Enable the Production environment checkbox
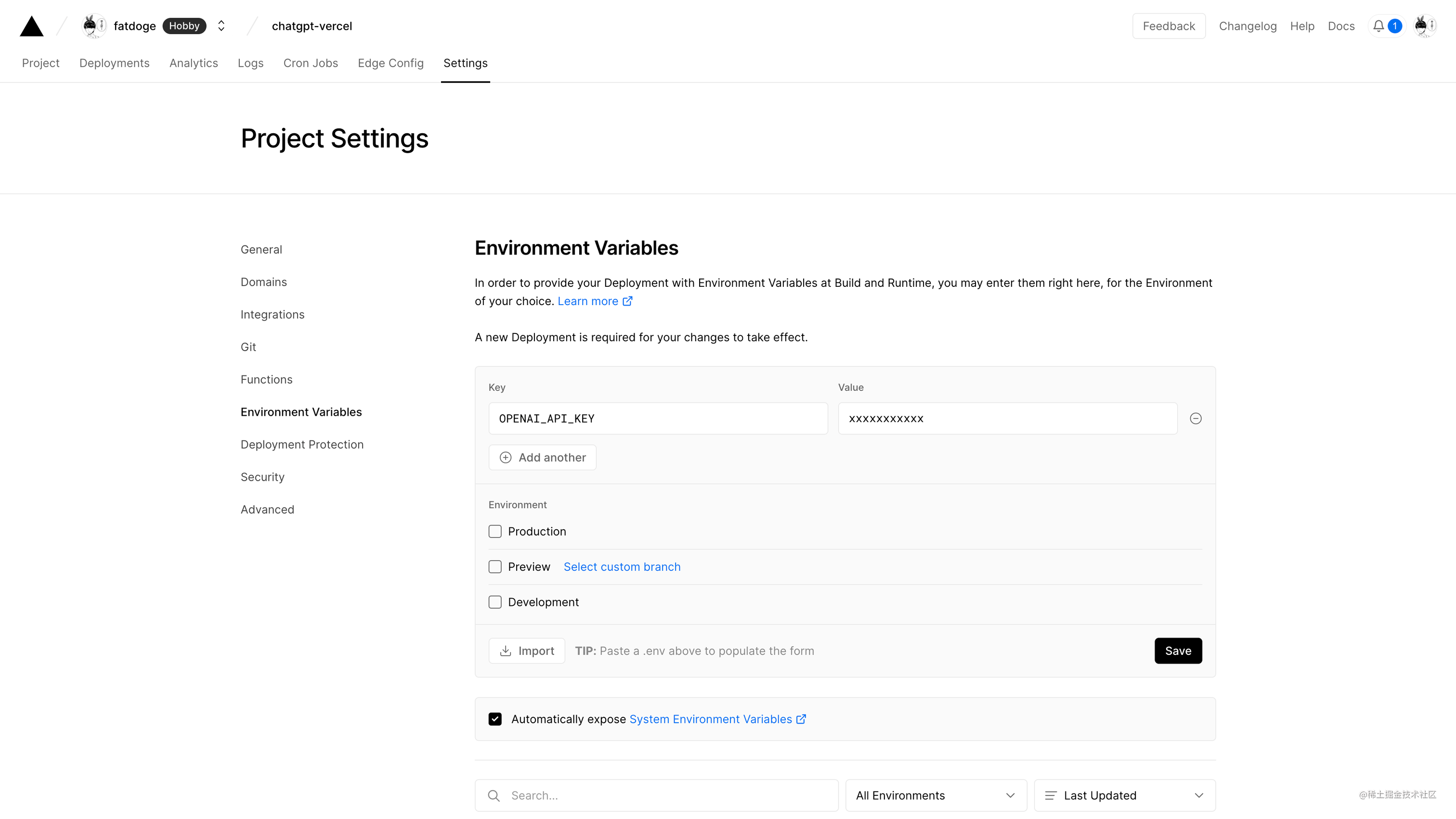Screen dimensions: 1456x819 (x=494, y=532)
